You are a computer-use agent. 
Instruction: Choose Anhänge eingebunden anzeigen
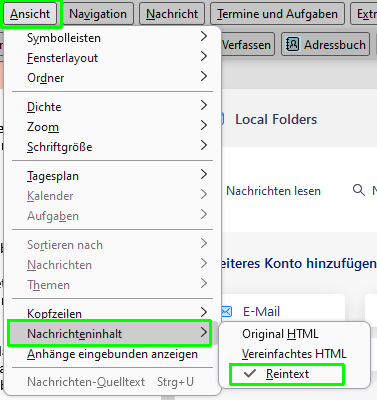coord(112,354)
